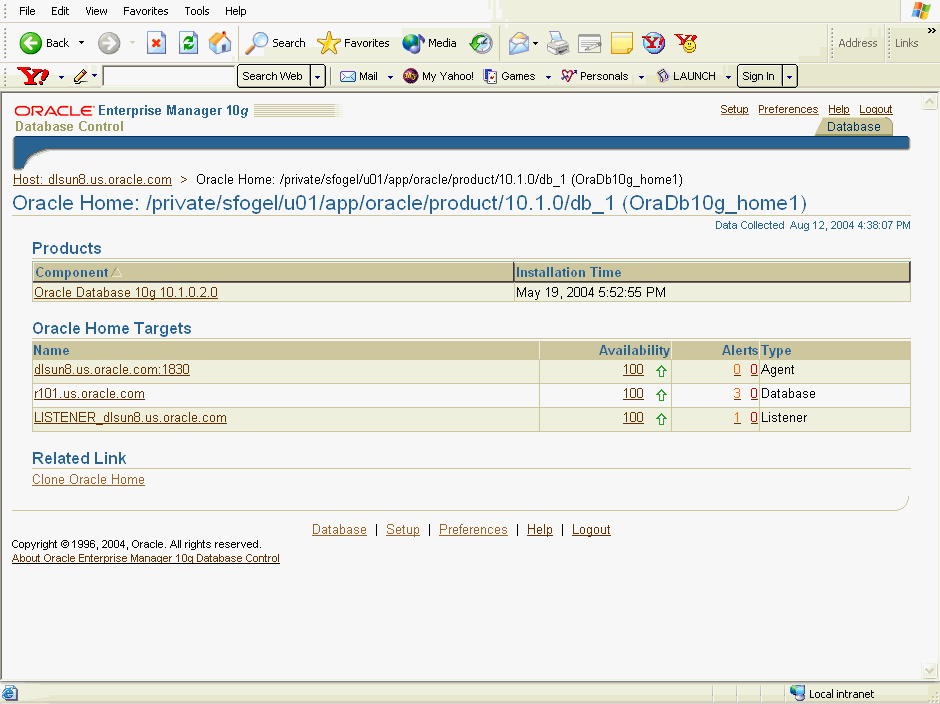The height and width of the screenshot is (704, 940).
Task: Click the LISTENER_dlsun8.us.oracle.com target link
Action: click(x=130, y=418)
